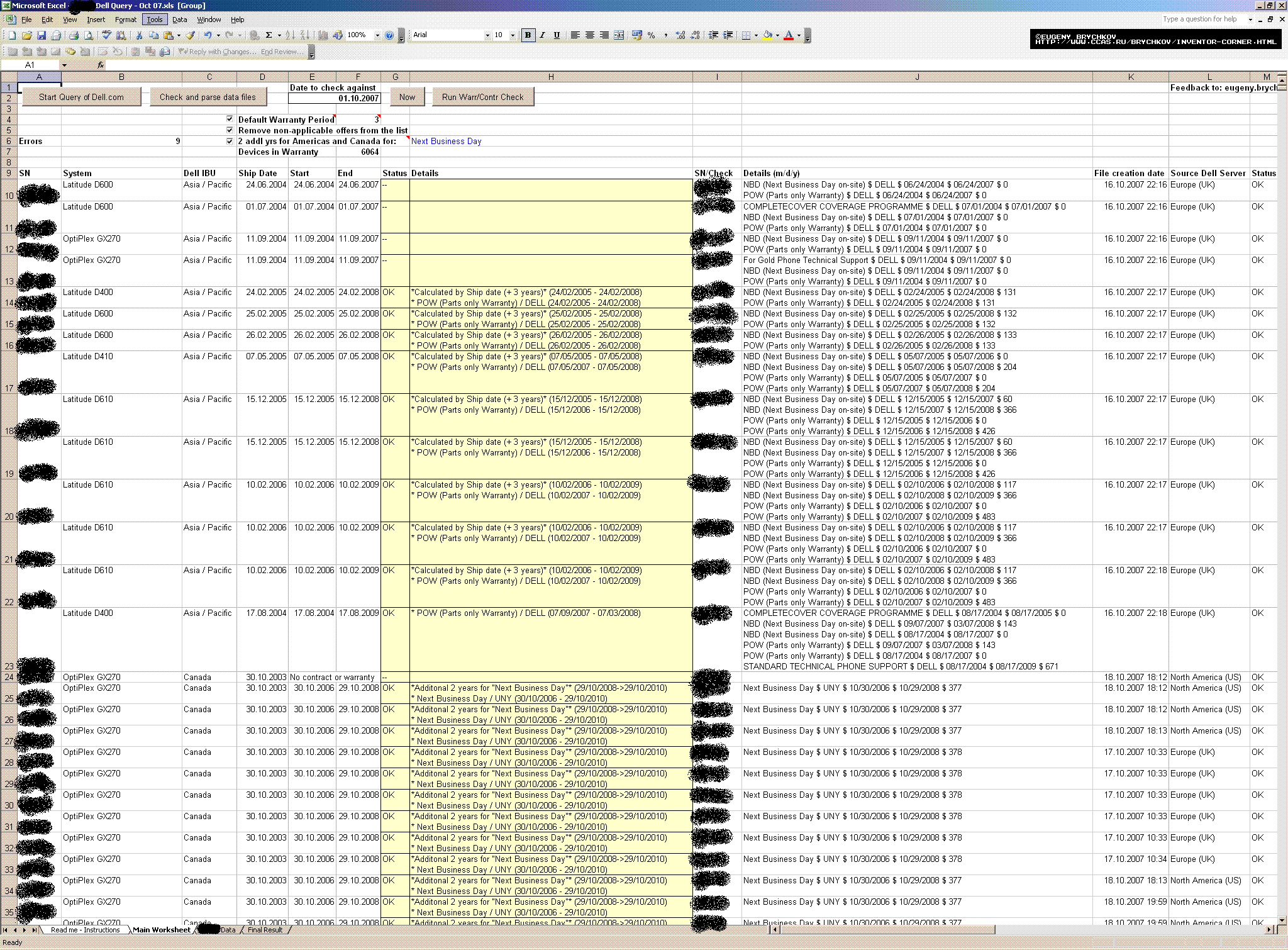Toggle Underline formatting
This screenshot has height=950, width=1288.
click(557, 35)
